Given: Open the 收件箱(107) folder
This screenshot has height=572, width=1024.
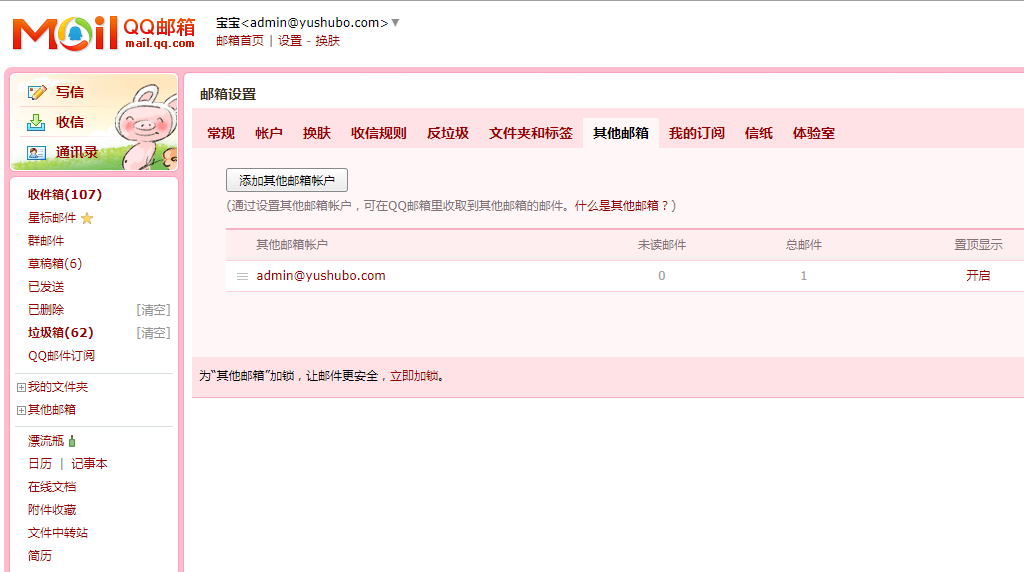Looking at the screenshot, I should tap(65, 195).
